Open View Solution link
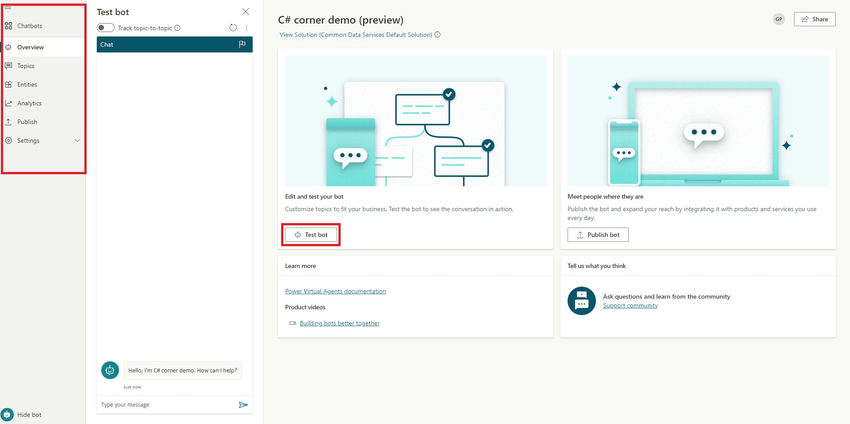The width and height of the screenshot is (850, 424). click(356, 35)
